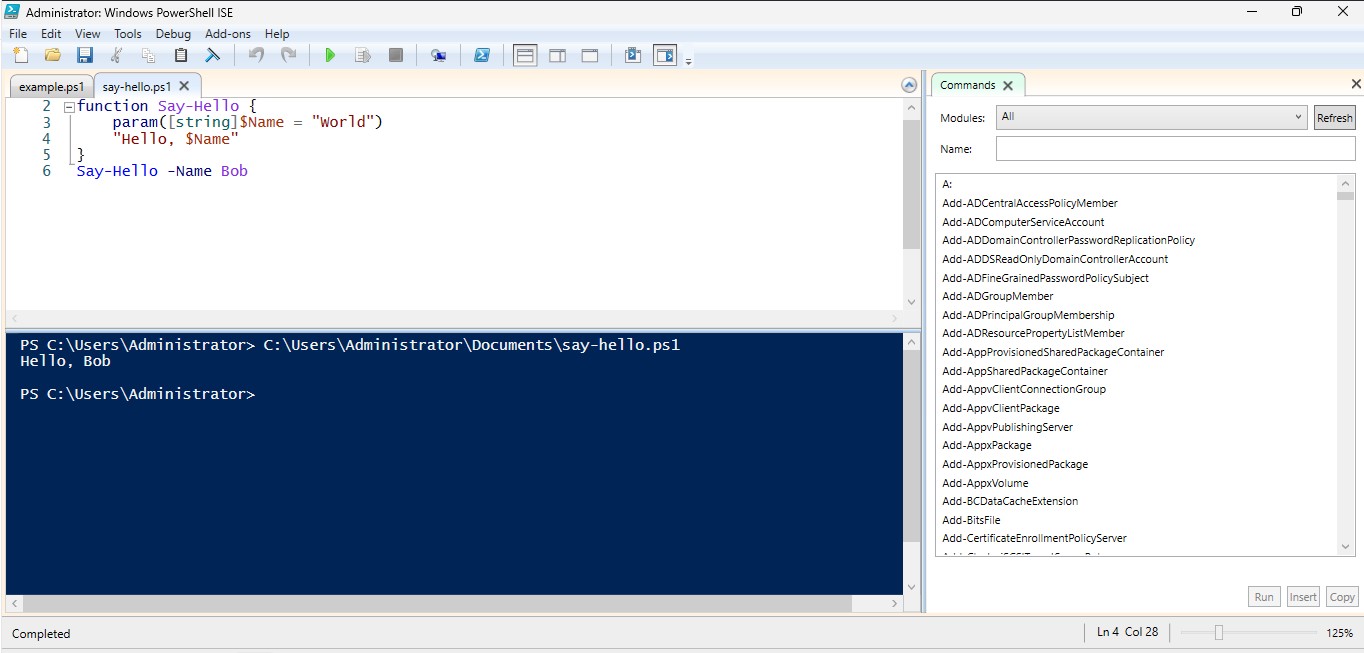Paste from clipboard using the toolbar icon
This screenshot has height=653, width=1364.
[x=181, y=55]
